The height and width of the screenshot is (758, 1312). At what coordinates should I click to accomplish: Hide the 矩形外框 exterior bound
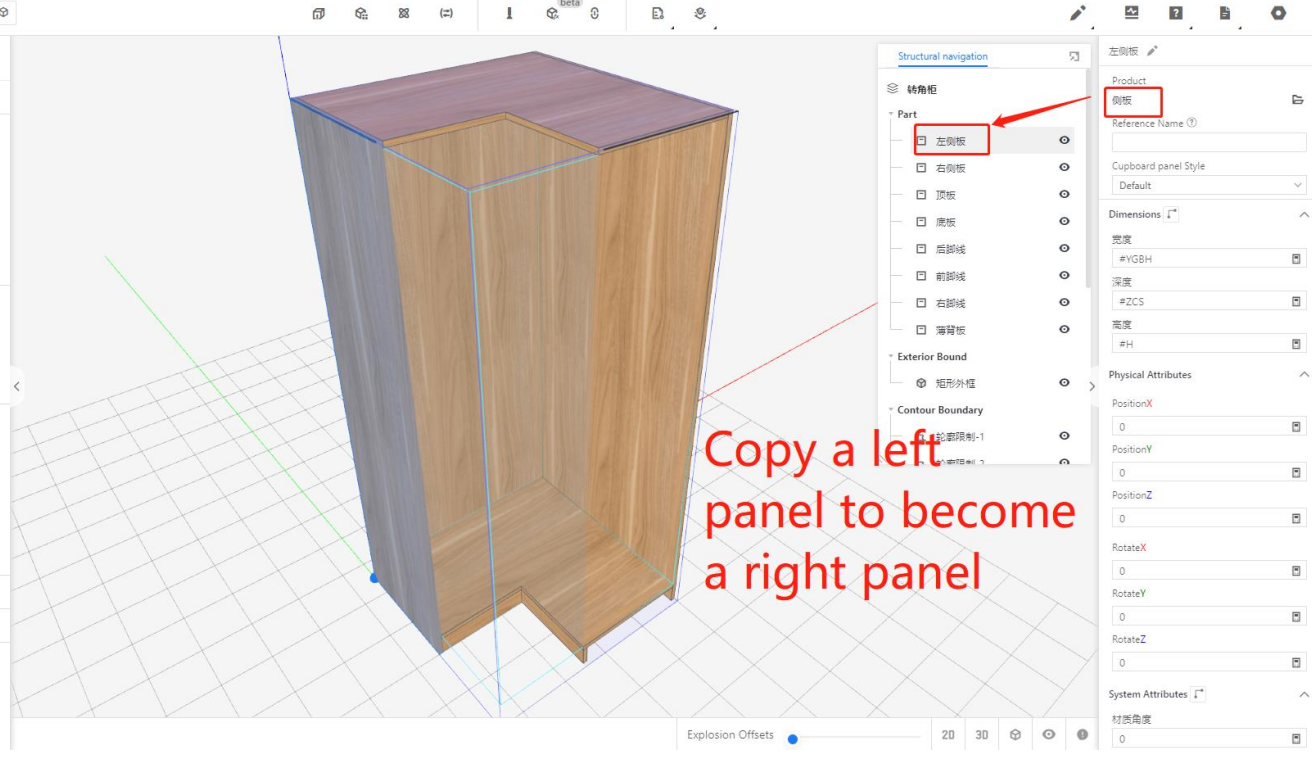tap(1064, 383)
